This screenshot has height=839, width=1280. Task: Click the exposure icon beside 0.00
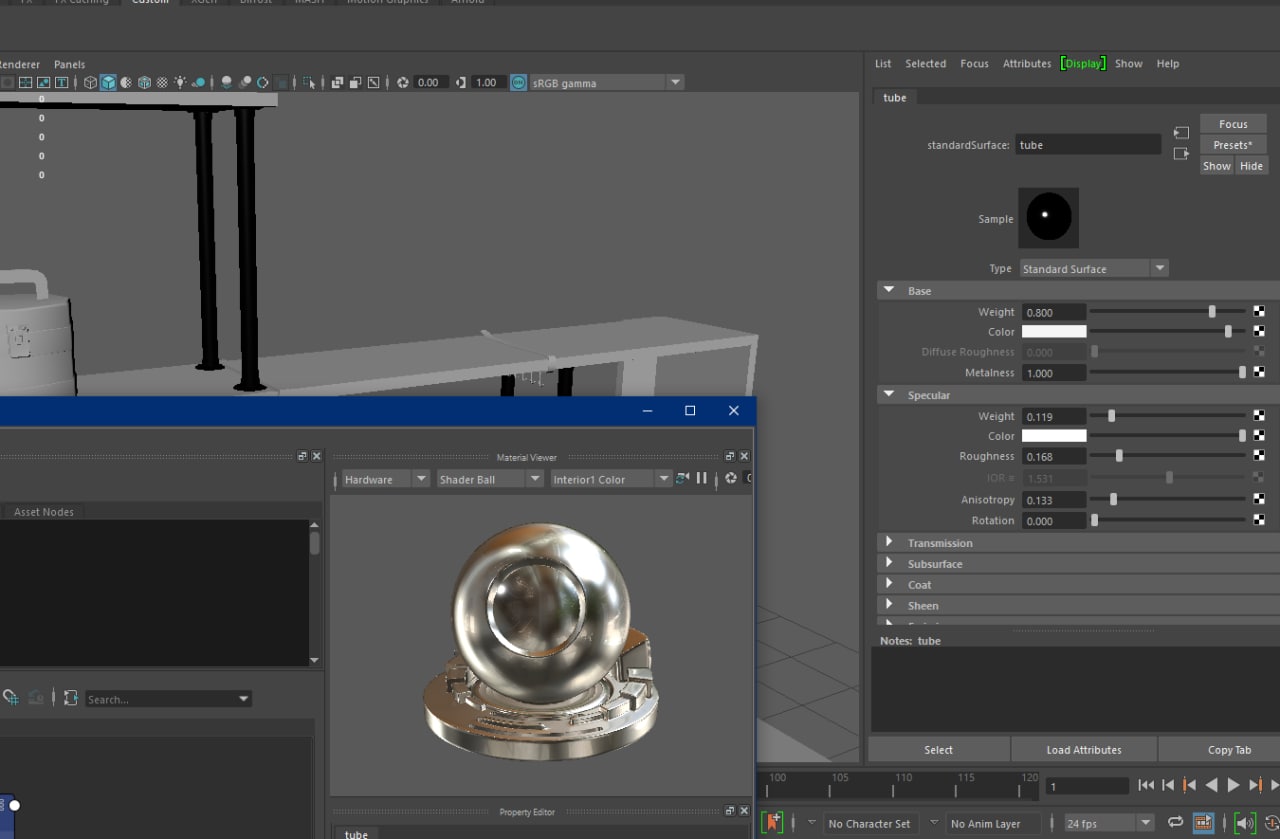403,83
